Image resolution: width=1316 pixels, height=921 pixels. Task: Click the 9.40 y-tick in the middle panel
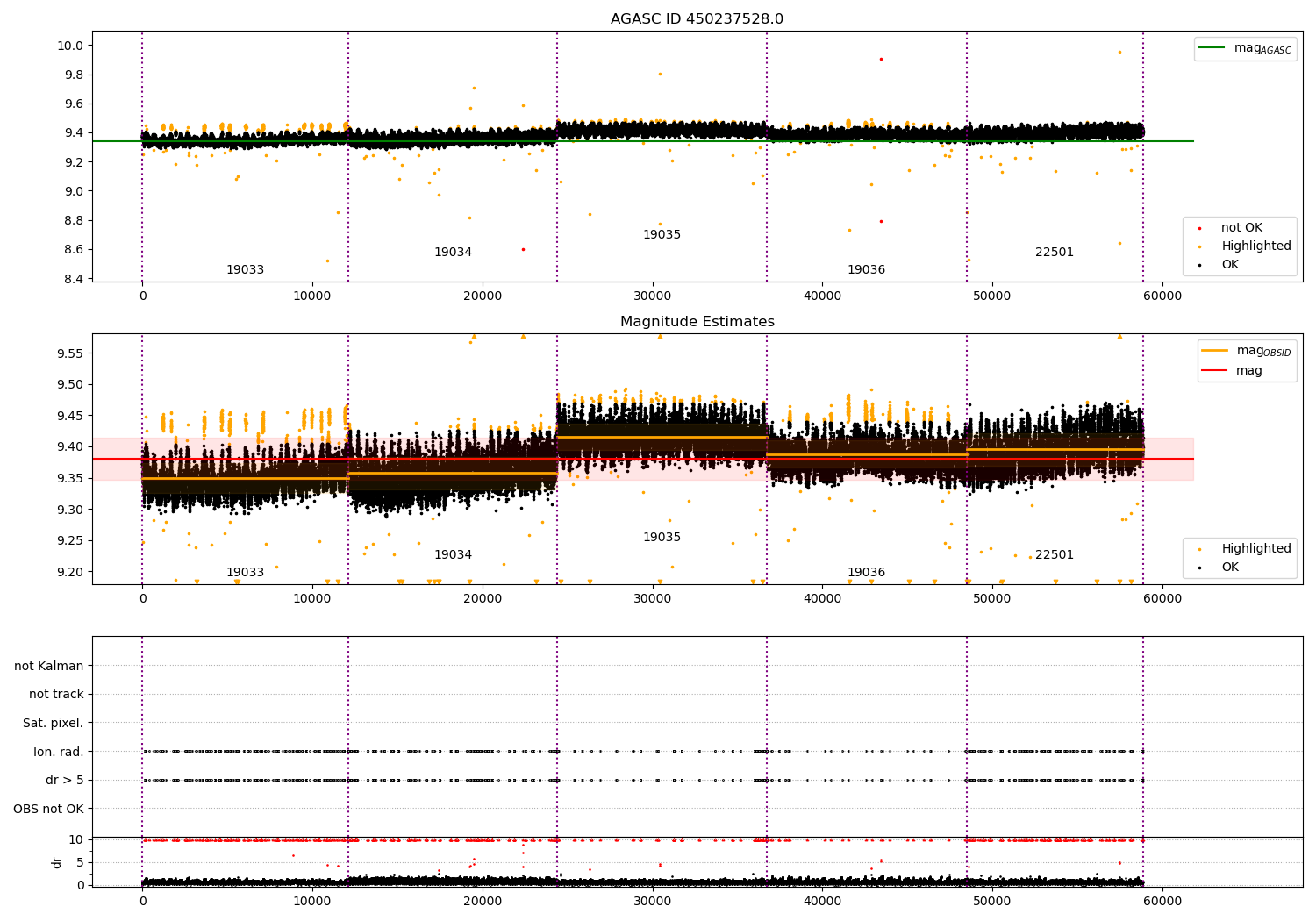(69, 446)
